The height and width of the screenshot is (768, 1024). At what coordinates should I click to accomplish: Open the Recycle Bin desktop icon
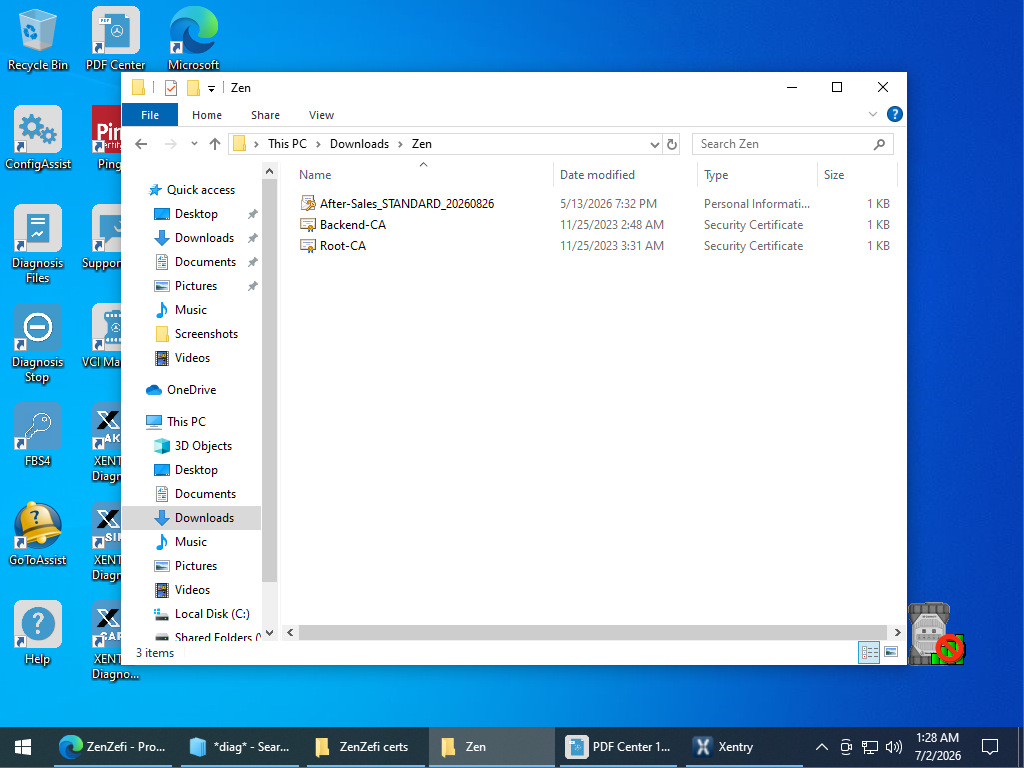point(37,39)
